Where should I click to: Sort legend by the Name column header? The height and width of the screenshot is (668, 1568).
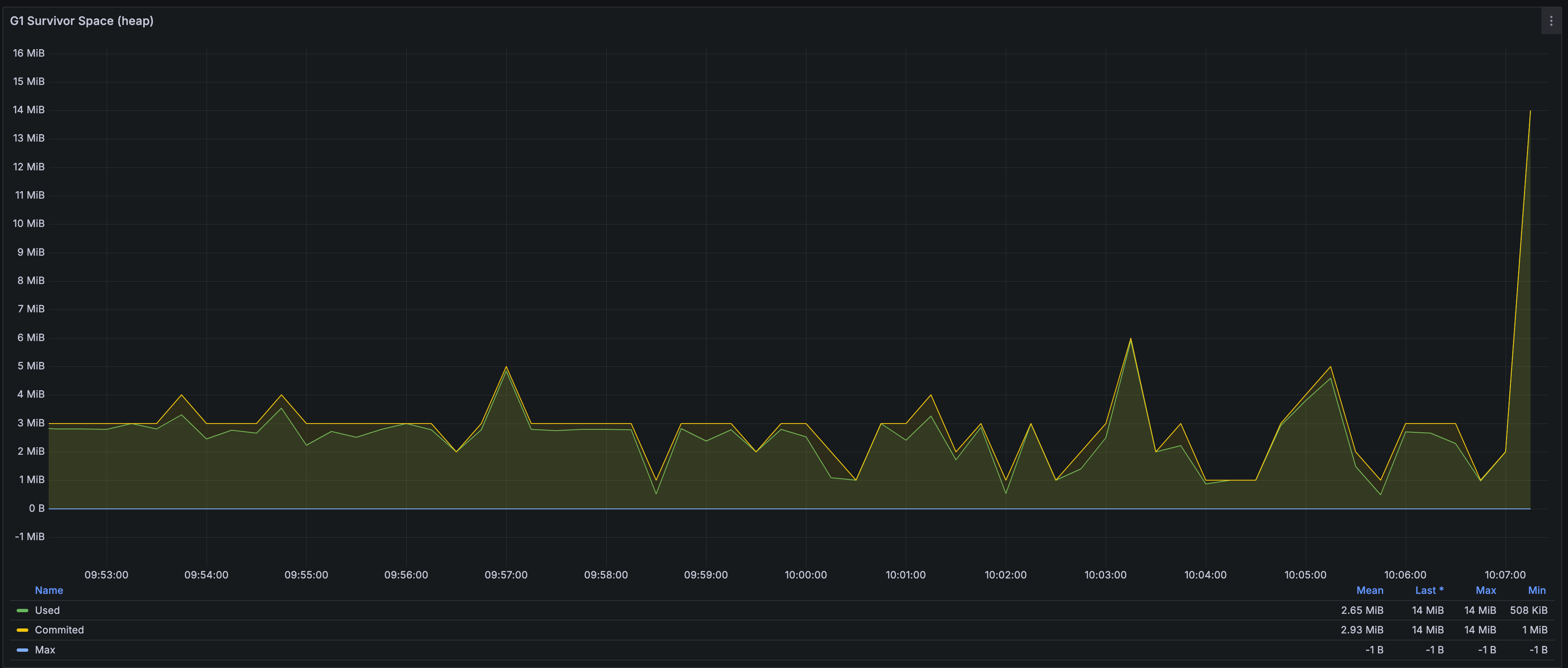pyautogui.click(x=49, y=590)
